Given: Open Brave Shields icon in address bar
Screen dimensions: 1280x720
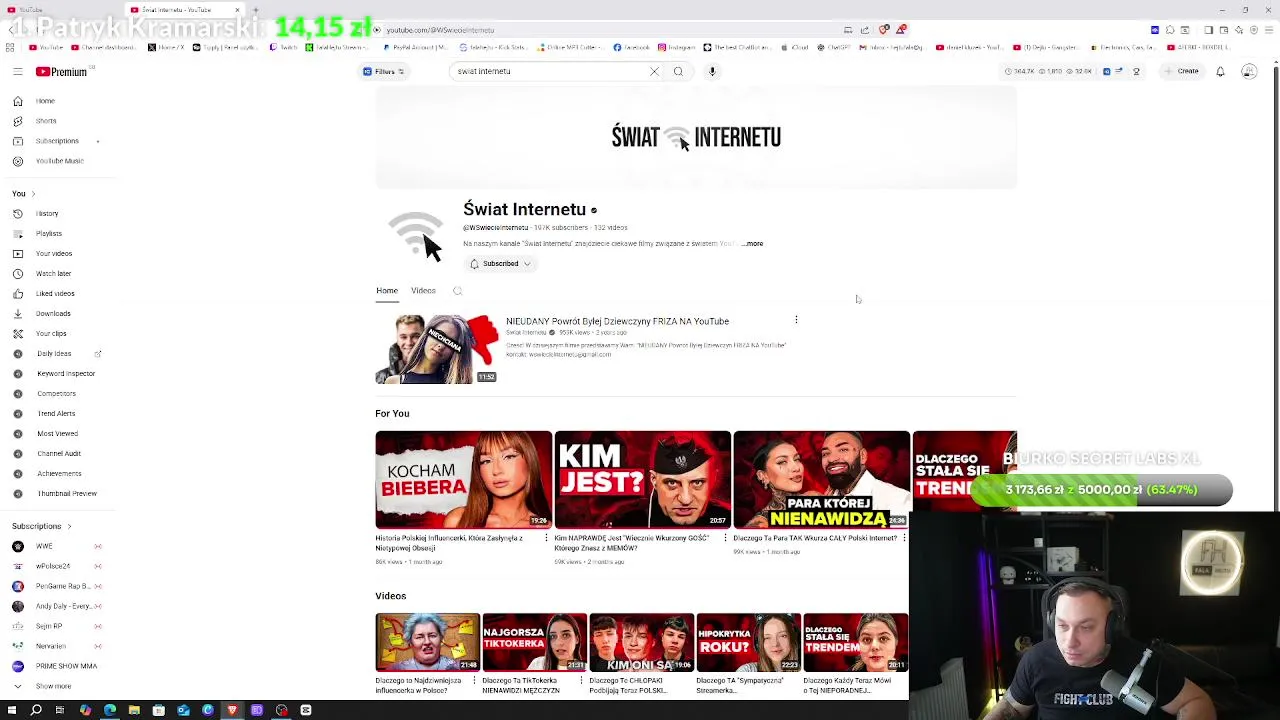Looking at the screenshot, I should click(884, 30).
